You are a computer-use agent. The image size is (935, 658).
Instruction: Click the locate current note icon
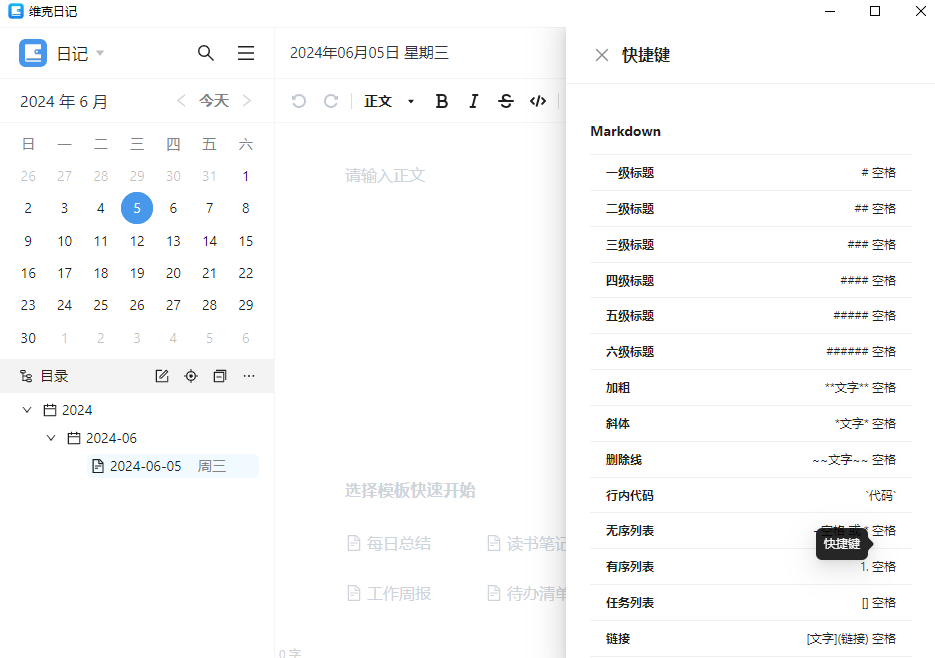pyautogui.click(x=190, y=375)
